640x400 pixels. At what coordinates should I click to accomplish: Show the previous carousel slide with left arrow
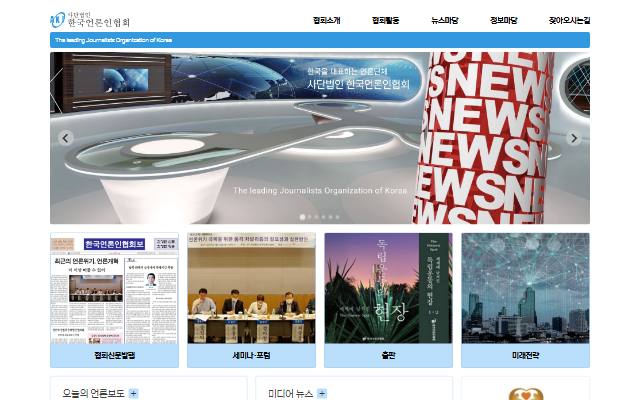[x=66, y=138]
